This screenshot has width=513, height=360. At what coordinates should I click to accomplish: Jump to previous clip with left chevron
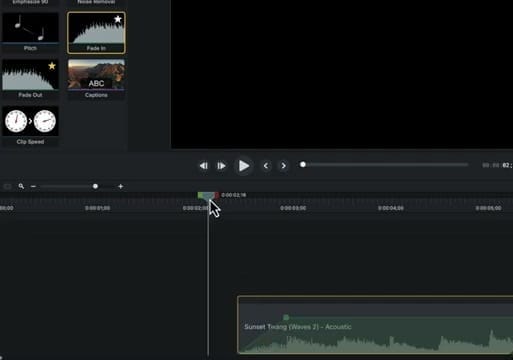(266, 166)
